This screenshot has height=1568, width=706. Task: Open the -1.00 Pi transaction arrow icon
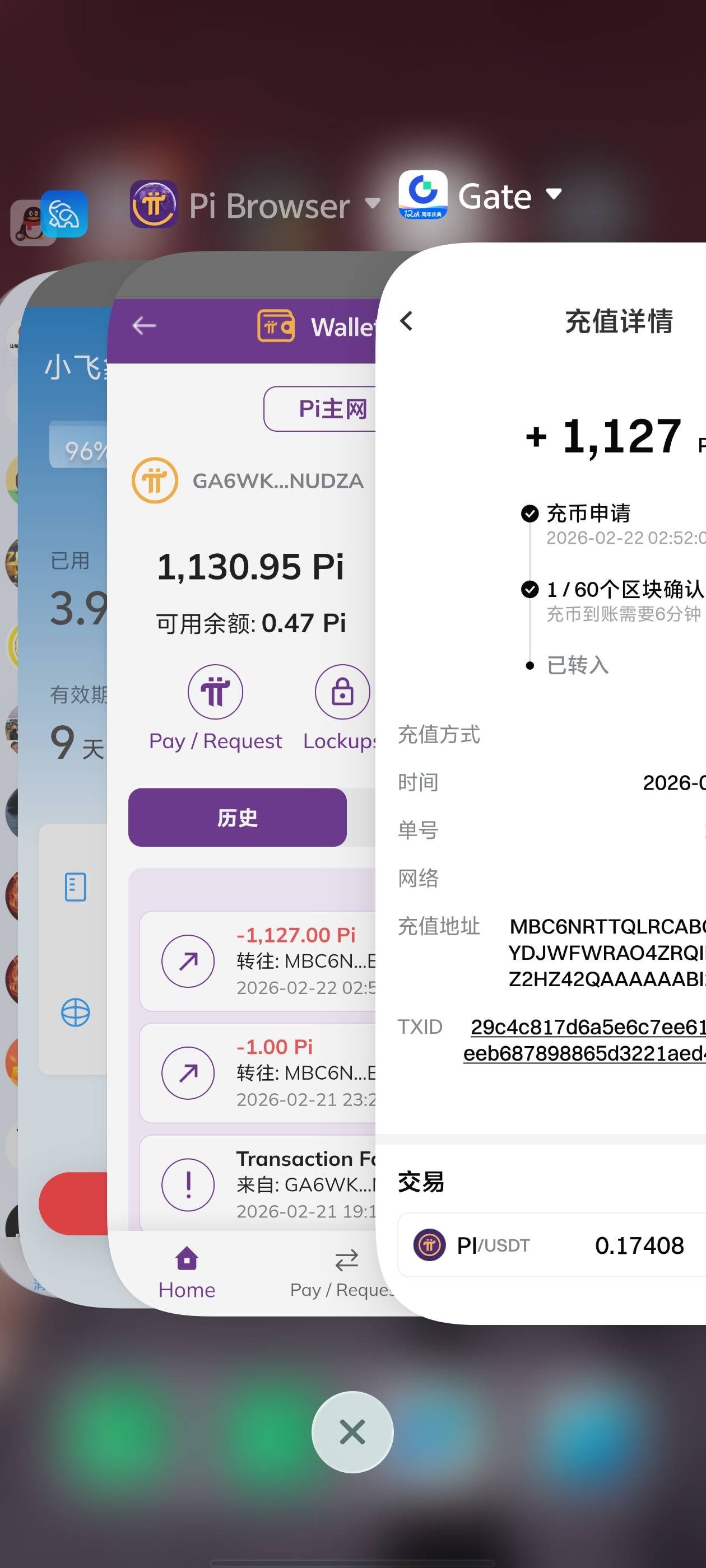click(188, 1073)
